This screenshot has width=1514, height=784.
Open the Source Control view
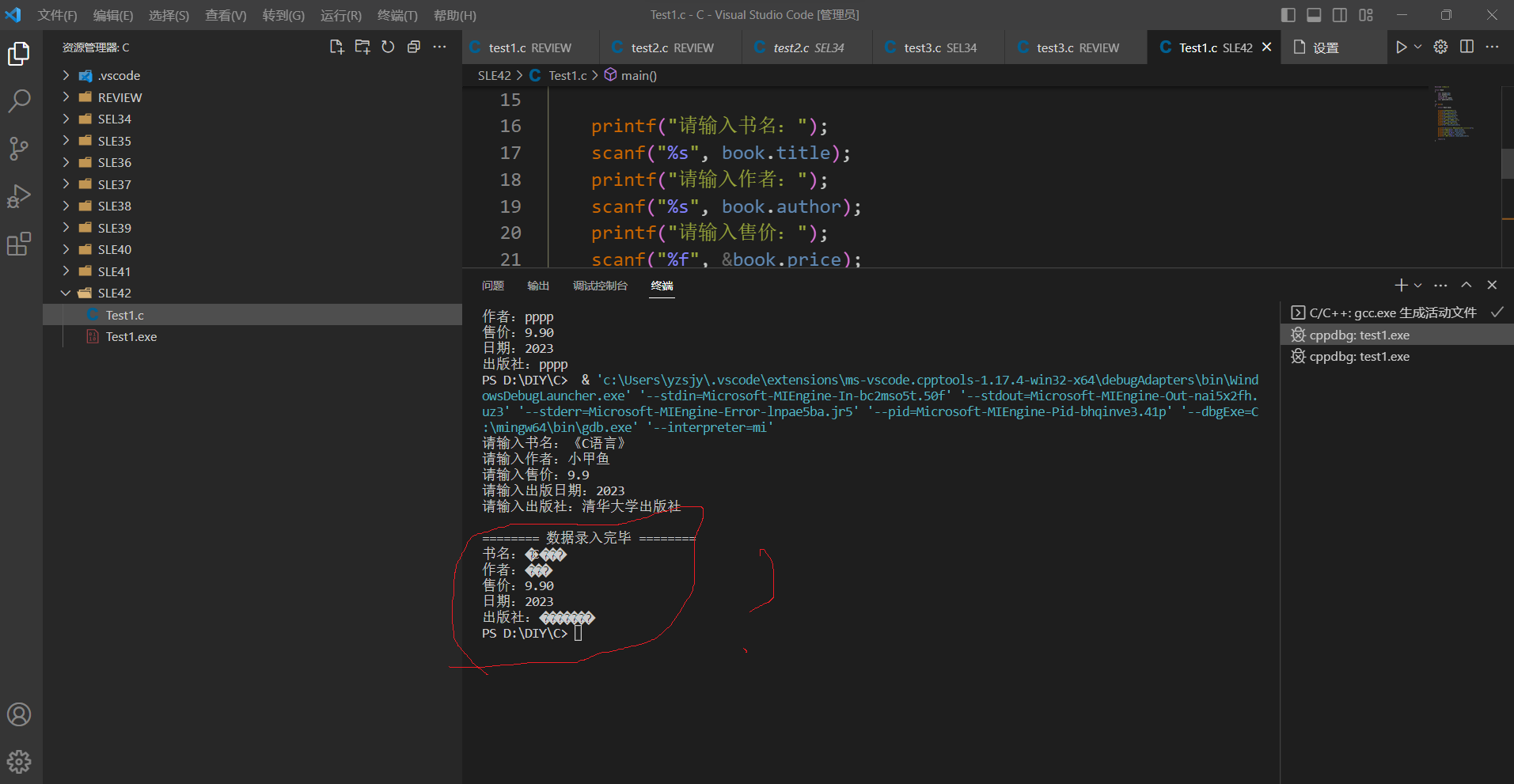click(19, 148)
